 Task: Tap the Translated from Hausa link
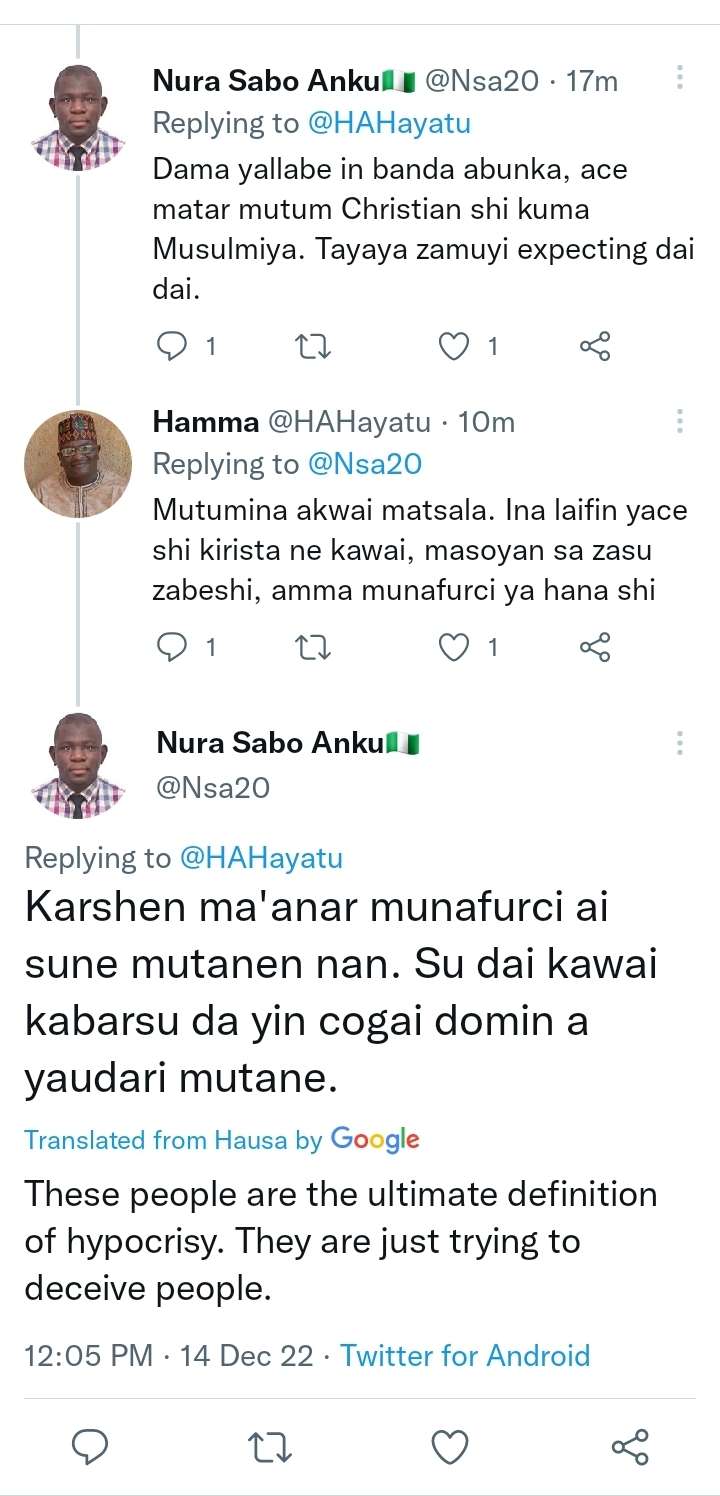coord(221,1139)
